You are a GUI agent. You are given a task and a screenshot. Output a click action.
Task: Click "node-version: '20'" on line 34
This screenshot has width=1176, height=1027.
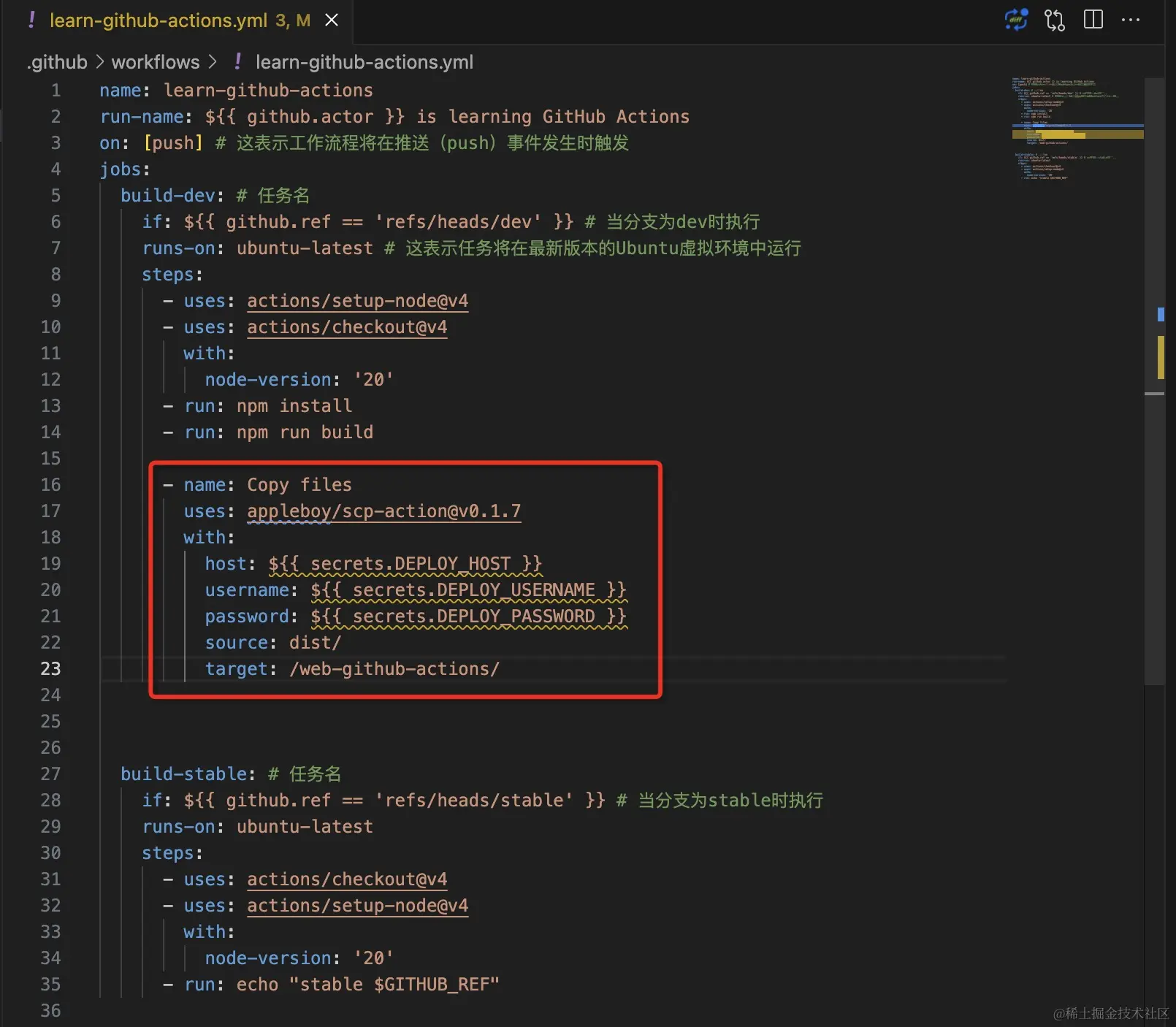(299, 958)
